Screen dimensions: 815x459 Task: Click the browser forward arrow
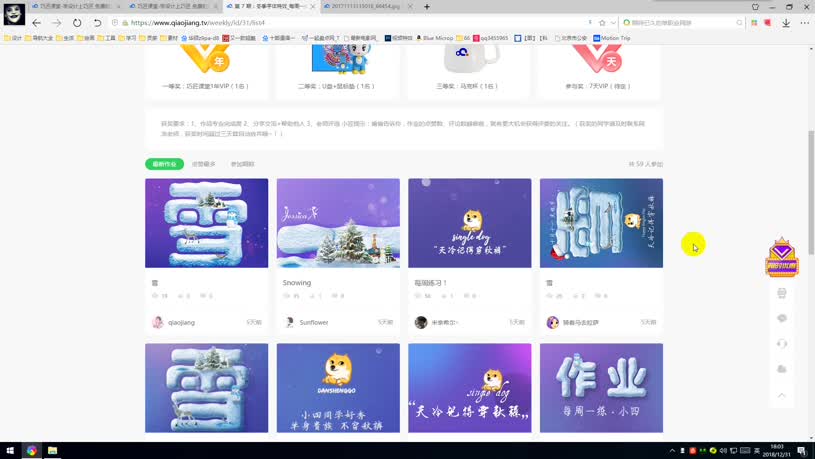coord(57,23)
